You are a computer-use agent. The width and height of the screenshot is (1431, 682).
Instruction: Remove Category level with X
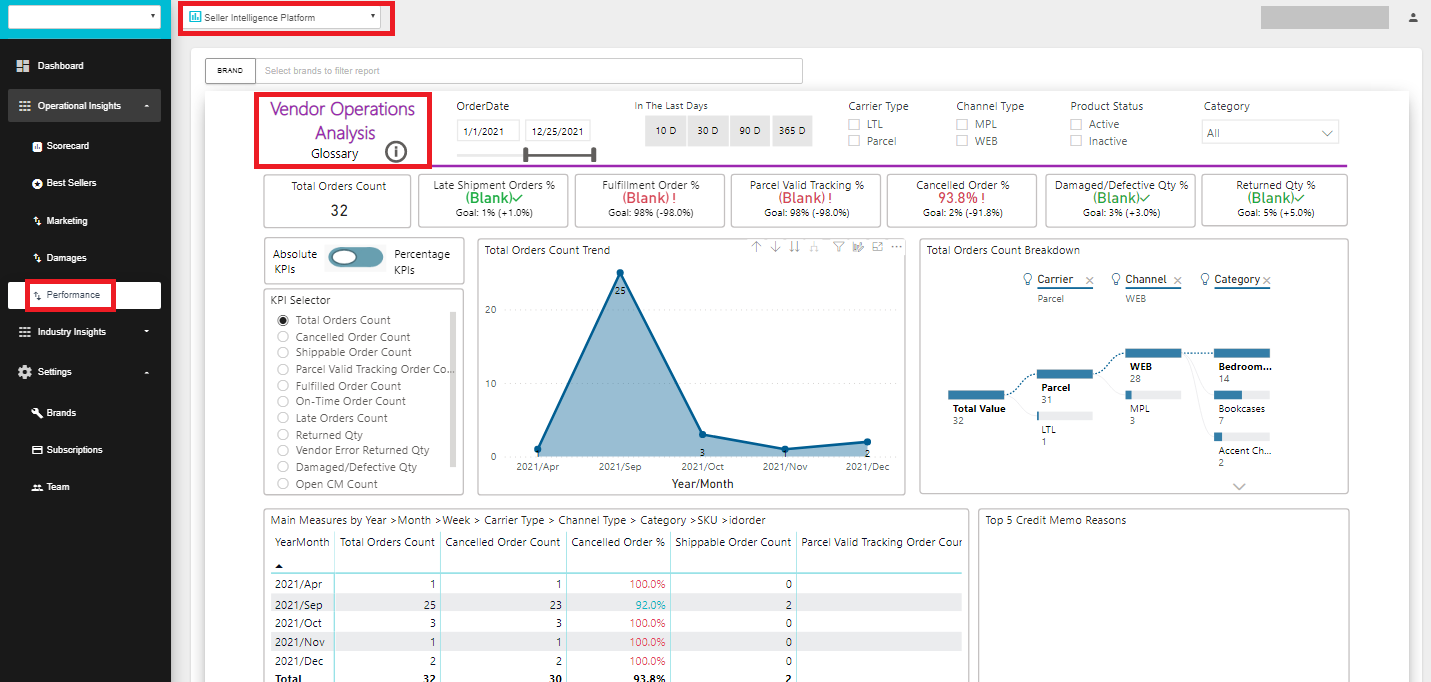(1266, 280)
